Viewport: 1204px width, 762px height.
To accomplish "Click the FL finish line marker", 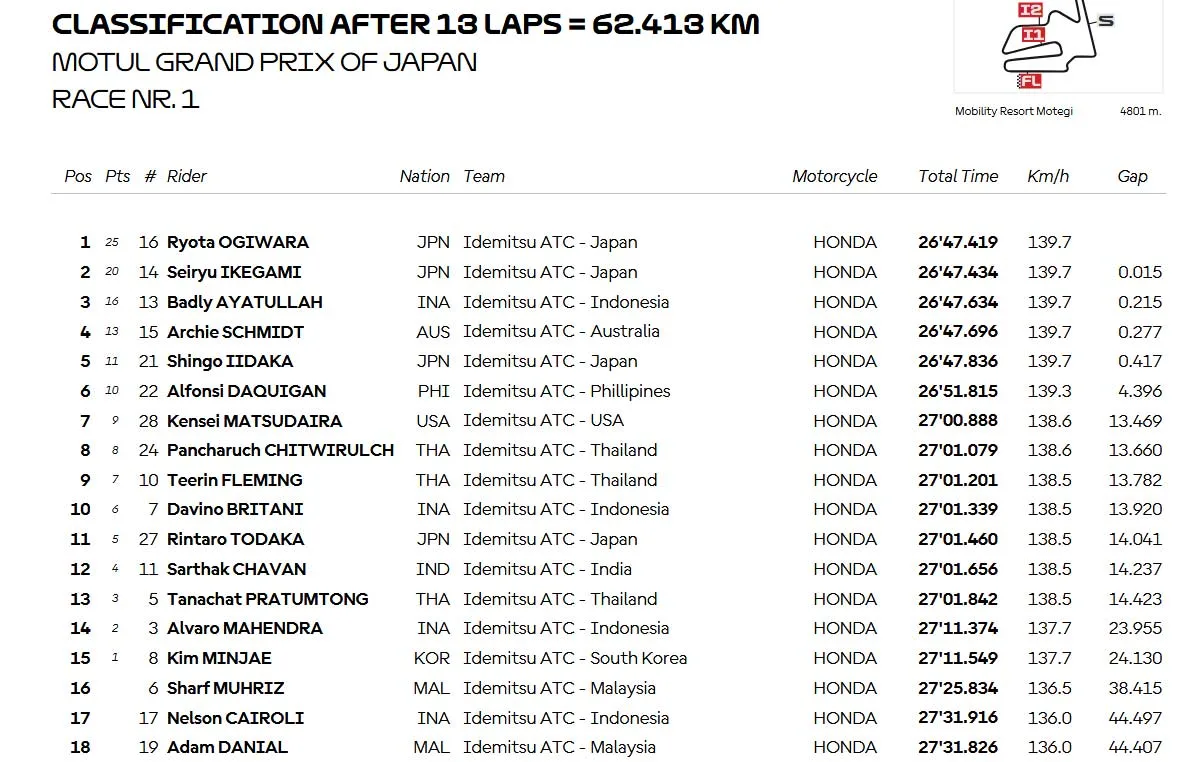I will coord(1029,81).
